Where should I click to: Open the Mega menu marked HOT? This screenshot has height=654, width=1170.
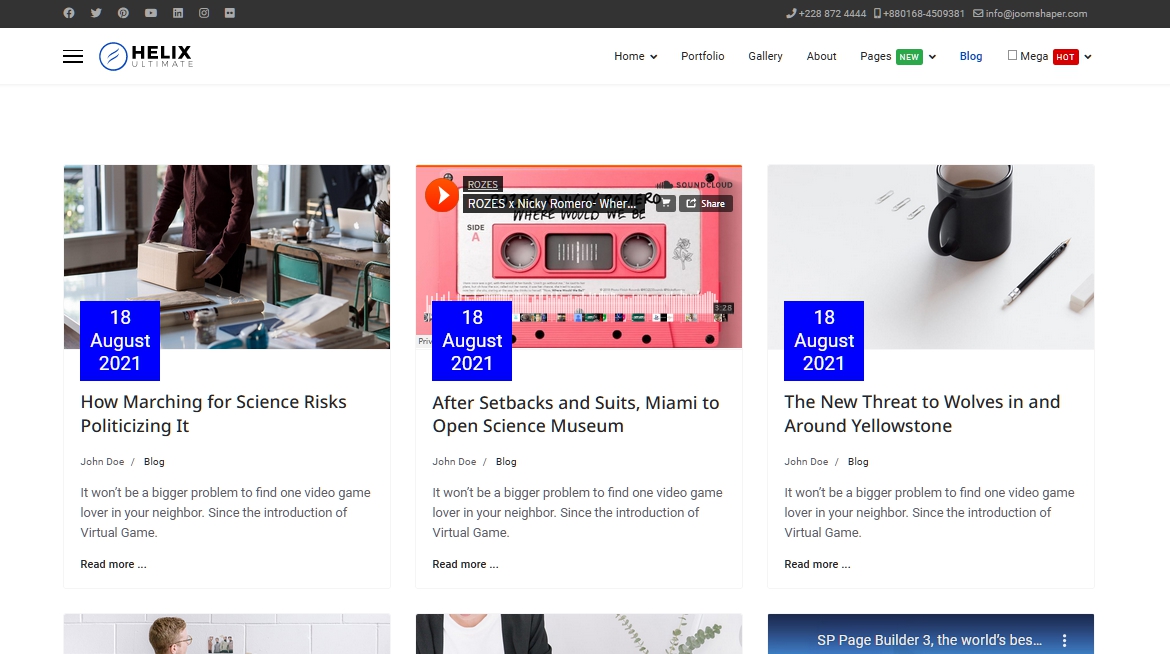tap(1049, 57)
